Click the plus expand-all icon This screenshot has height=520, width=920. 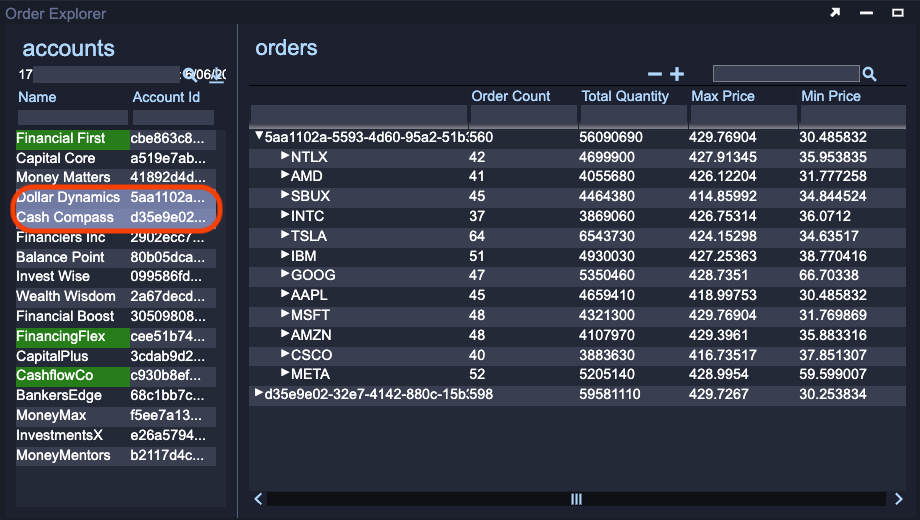coord(677,74)
